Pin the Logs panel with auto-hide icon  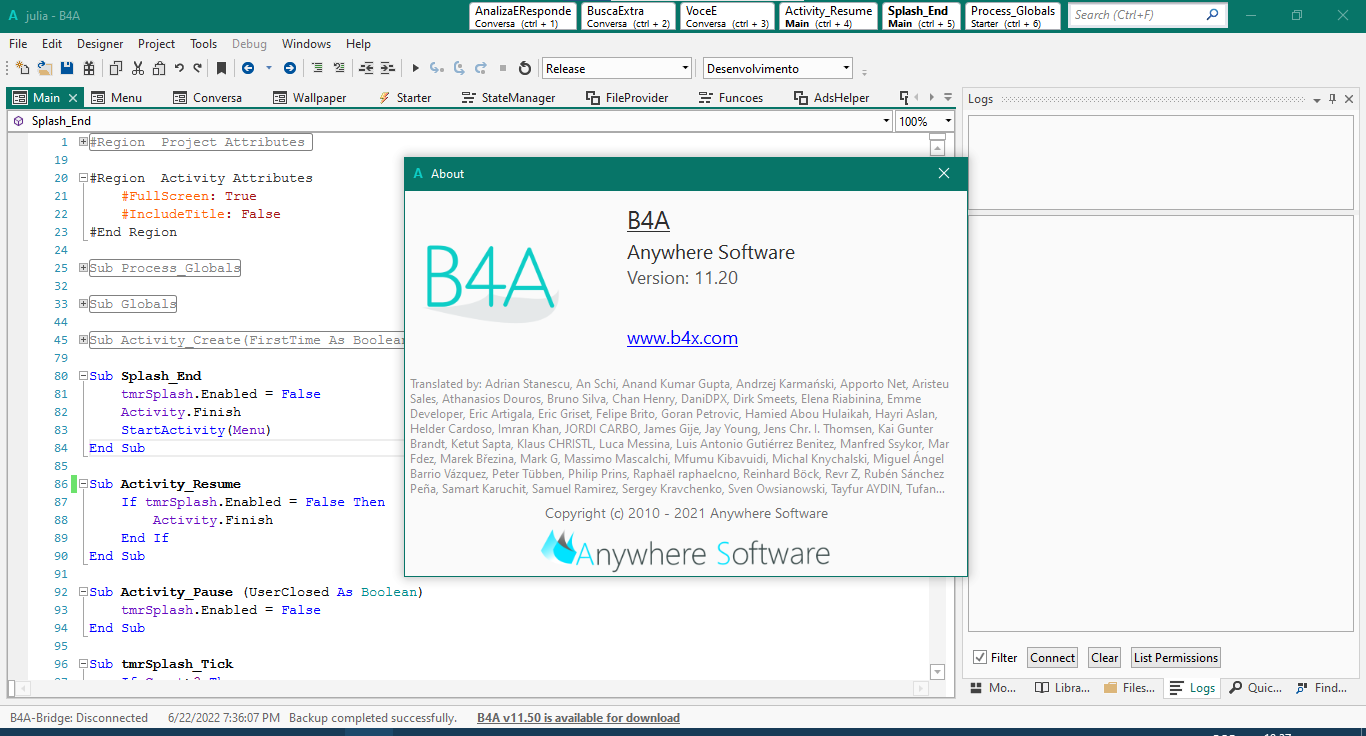pyautogui.click(x=1333, y=99)
